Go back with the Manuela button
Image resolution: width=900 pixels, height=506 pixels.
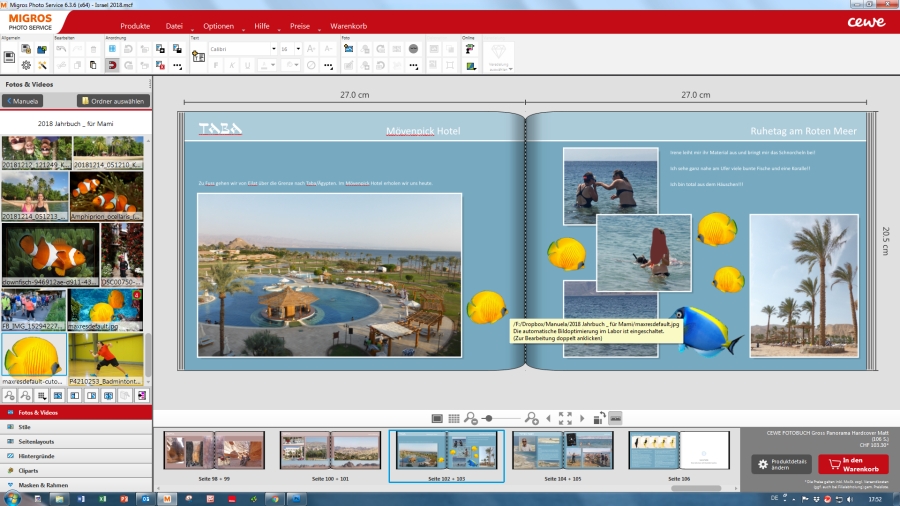[x=23, y=101]
